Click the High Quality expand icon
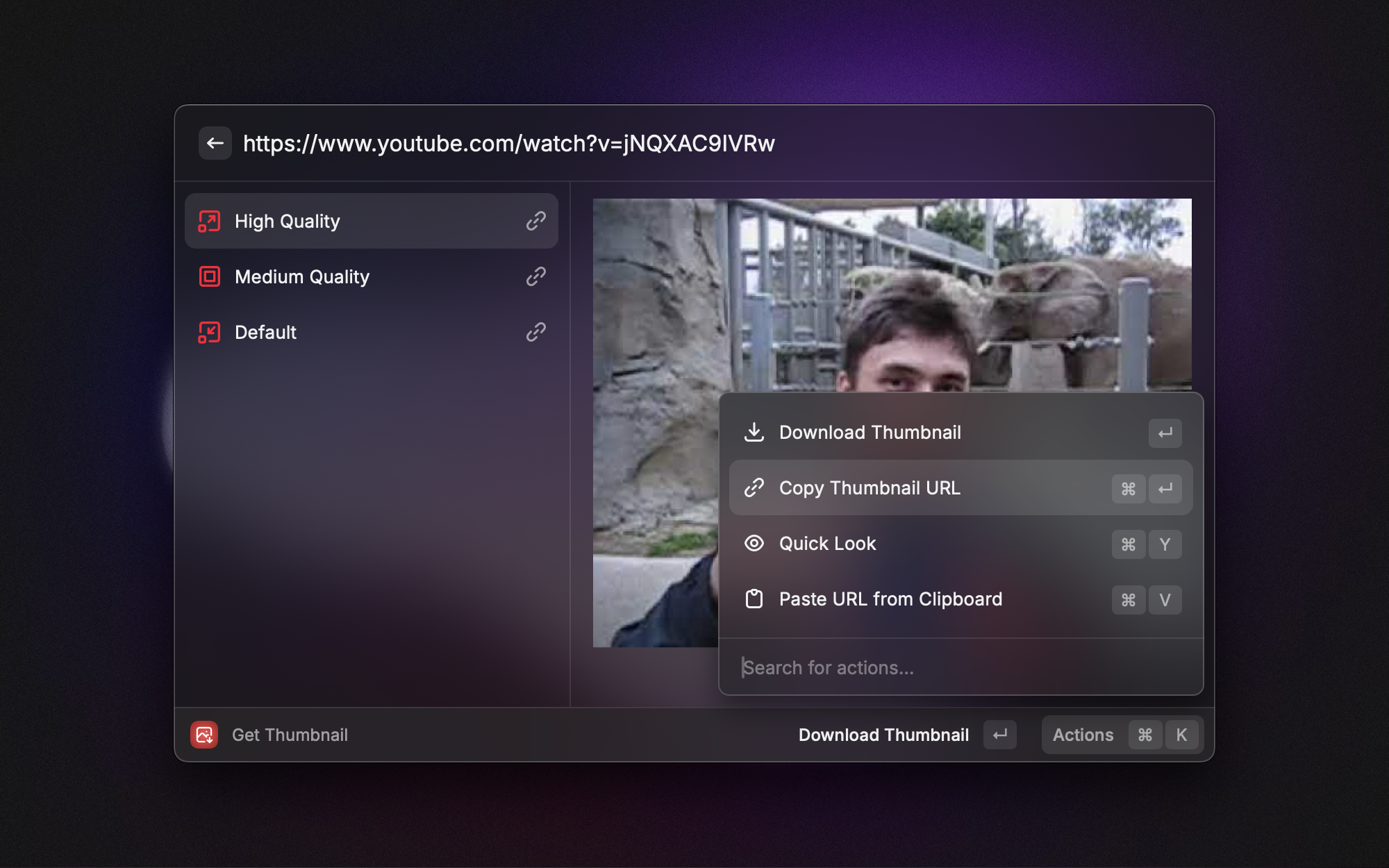Screen dimensions: 1389x868 209,222
